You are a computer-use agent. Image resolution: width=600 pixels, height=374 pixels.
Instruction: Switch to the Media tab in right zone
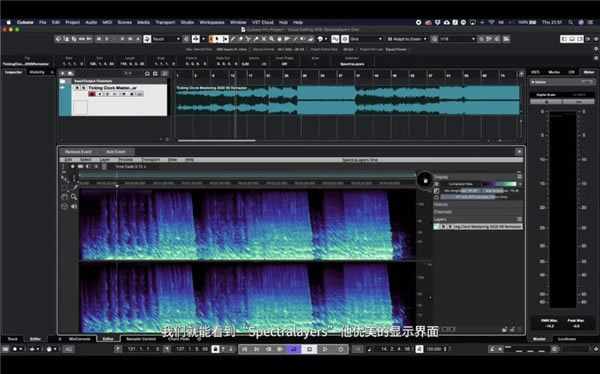coord(554,72)
